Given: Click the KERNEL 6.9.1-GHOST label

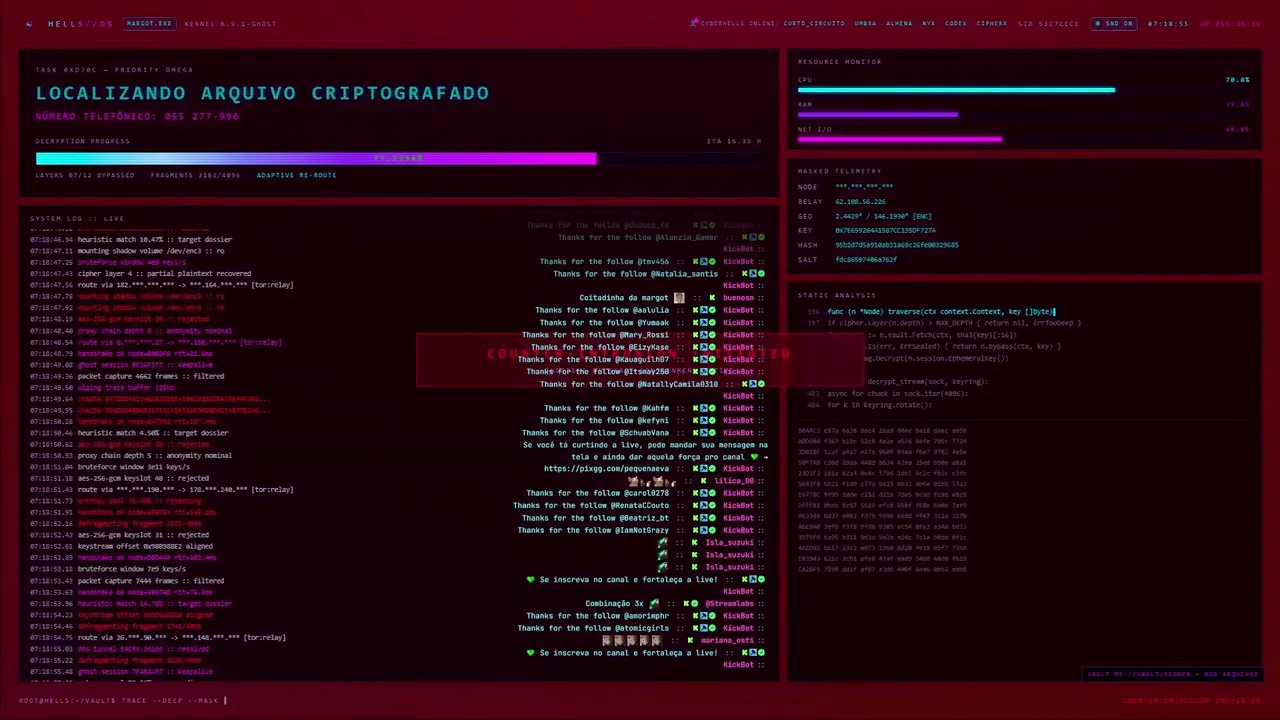Looking at the screenshot, I should click(230, 23).
